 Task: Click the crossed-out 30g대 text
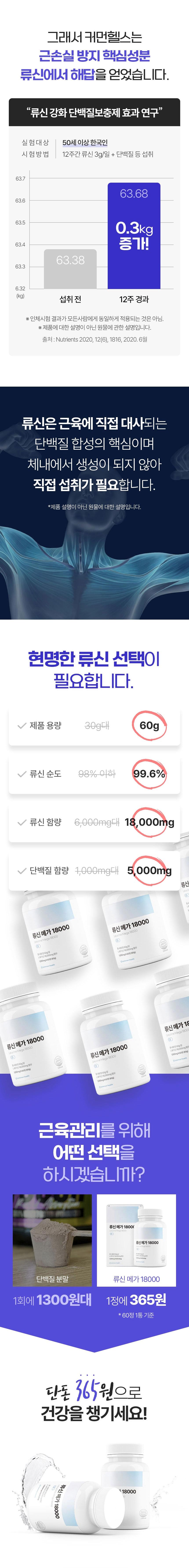point(97,726)
